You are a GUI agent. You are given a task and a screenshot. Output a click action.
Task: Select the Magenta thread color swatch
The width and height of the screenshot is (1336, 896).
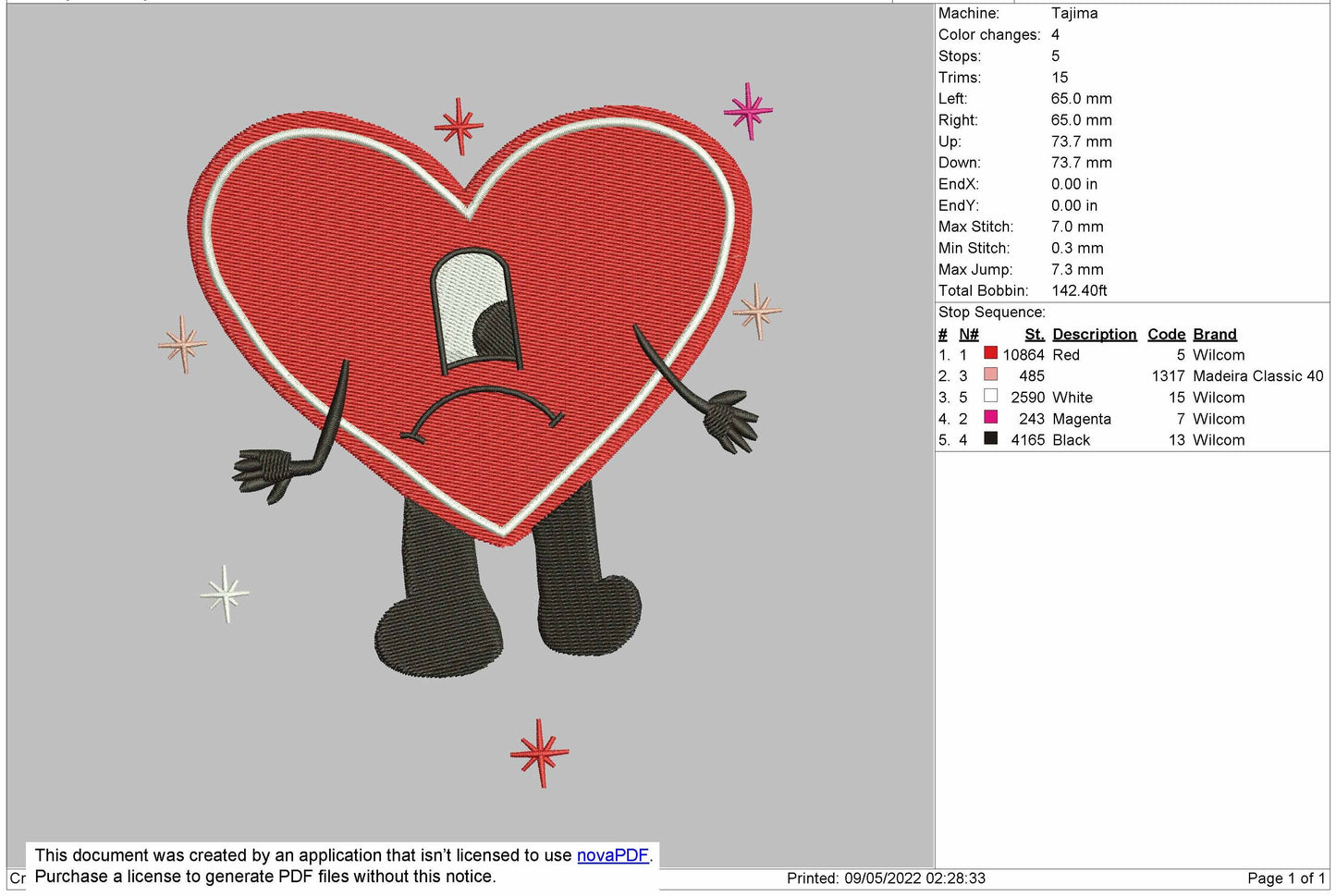point(990,418)
